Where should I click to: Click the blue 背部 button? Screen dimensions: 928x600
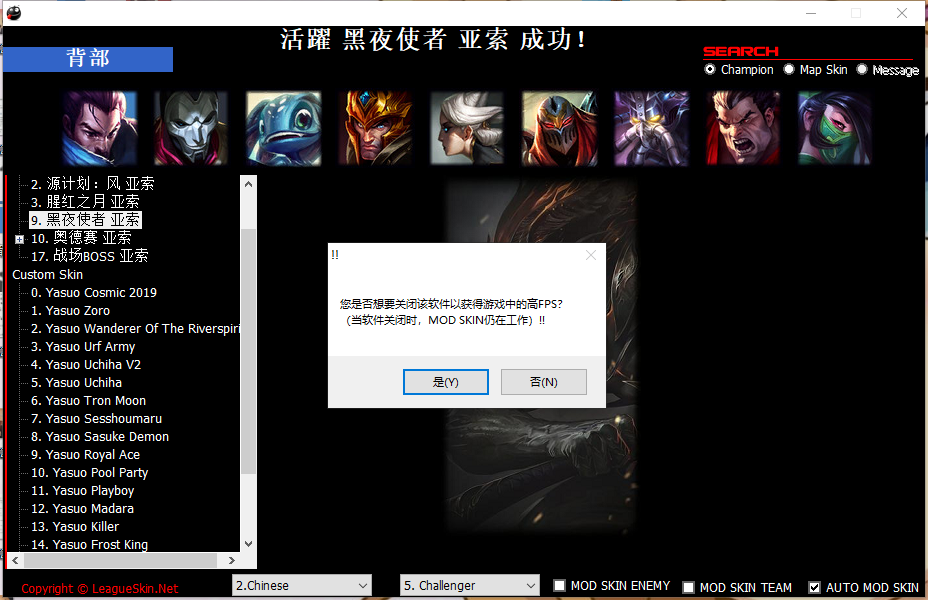click(x=88, y=59)
